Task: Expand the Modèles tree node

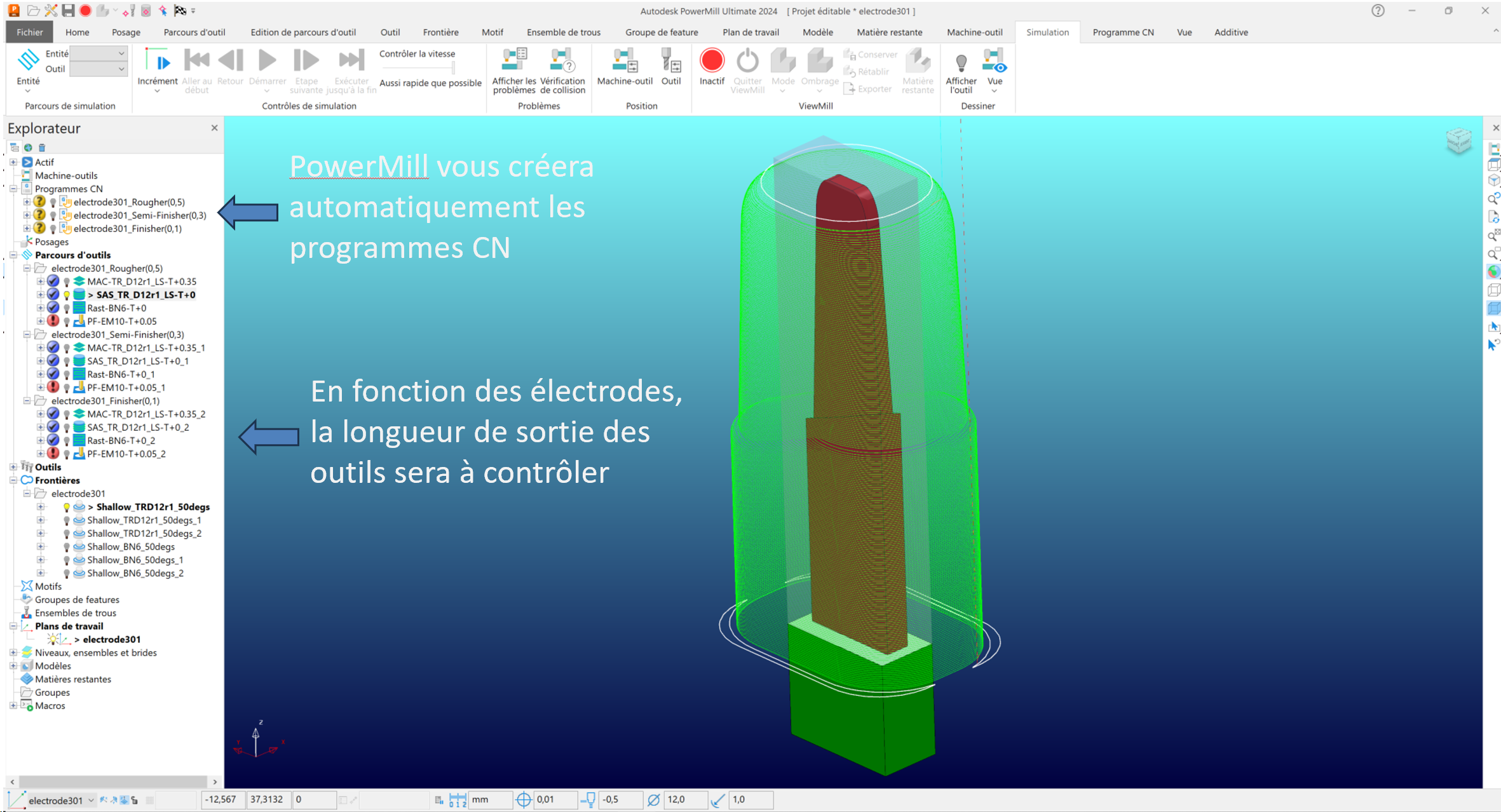Action: coord(13,666)
